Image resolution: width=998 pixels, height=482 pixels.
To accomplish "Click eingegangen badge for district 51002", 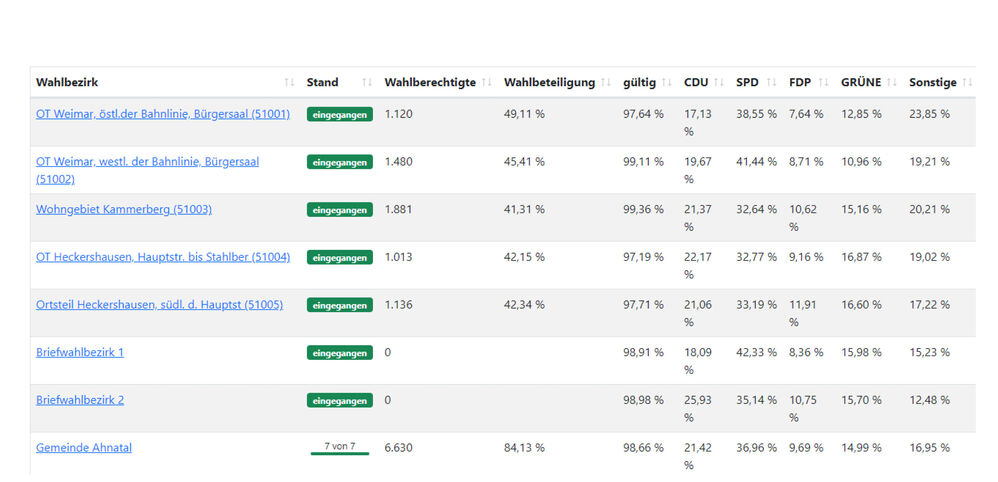I will coord(340,162).
